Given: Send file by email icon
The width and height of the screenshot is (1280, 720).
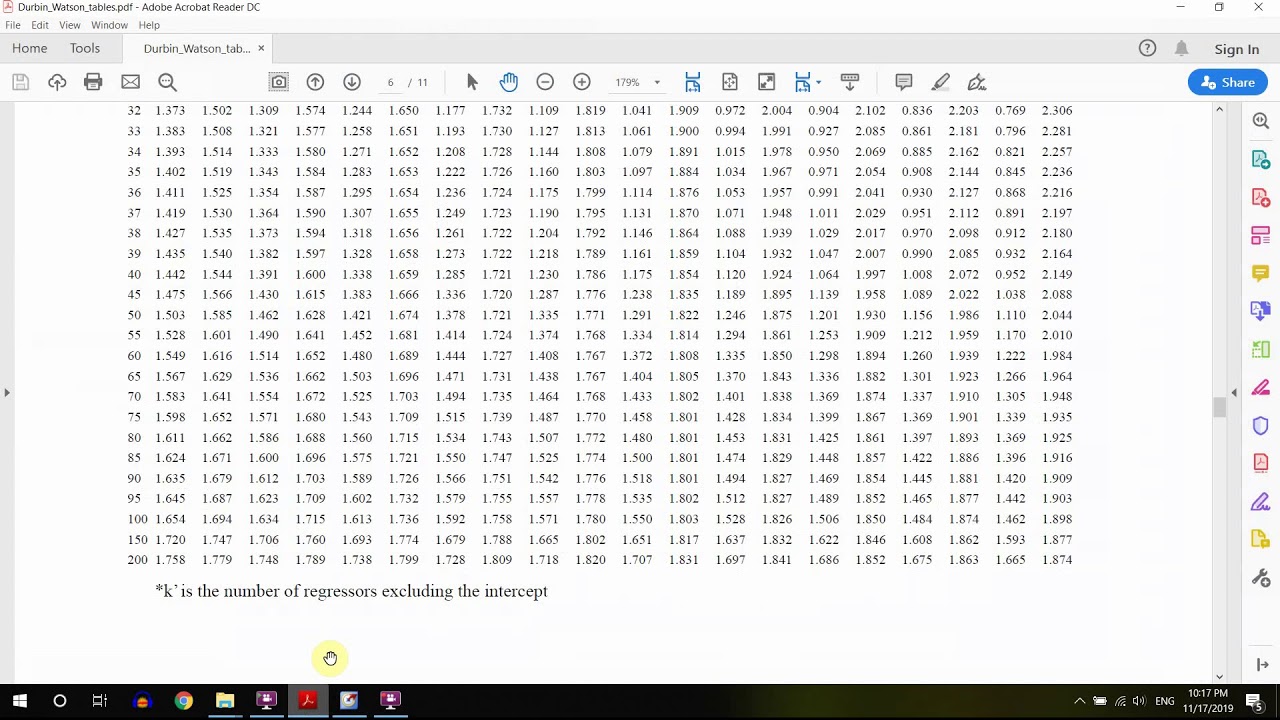Looking at the screenshot, I should (130, 82).
